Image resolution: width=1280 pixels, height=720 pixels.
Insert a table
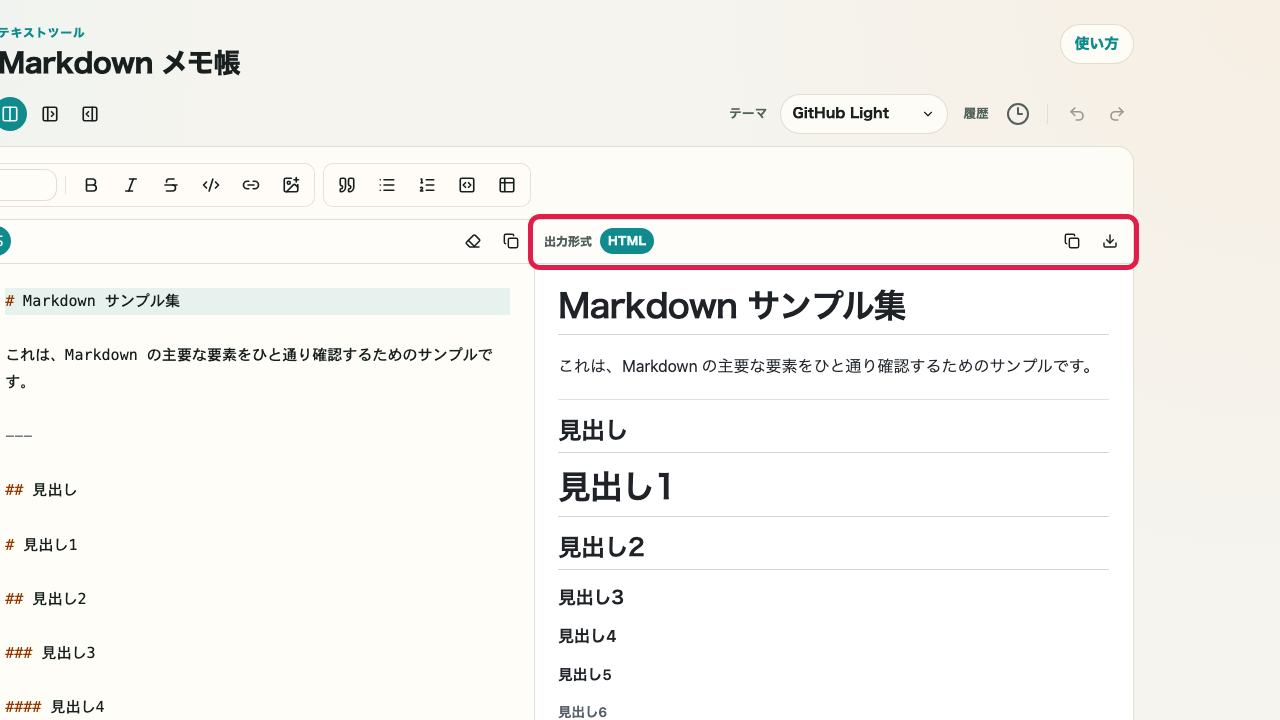[x=507, y=185]
